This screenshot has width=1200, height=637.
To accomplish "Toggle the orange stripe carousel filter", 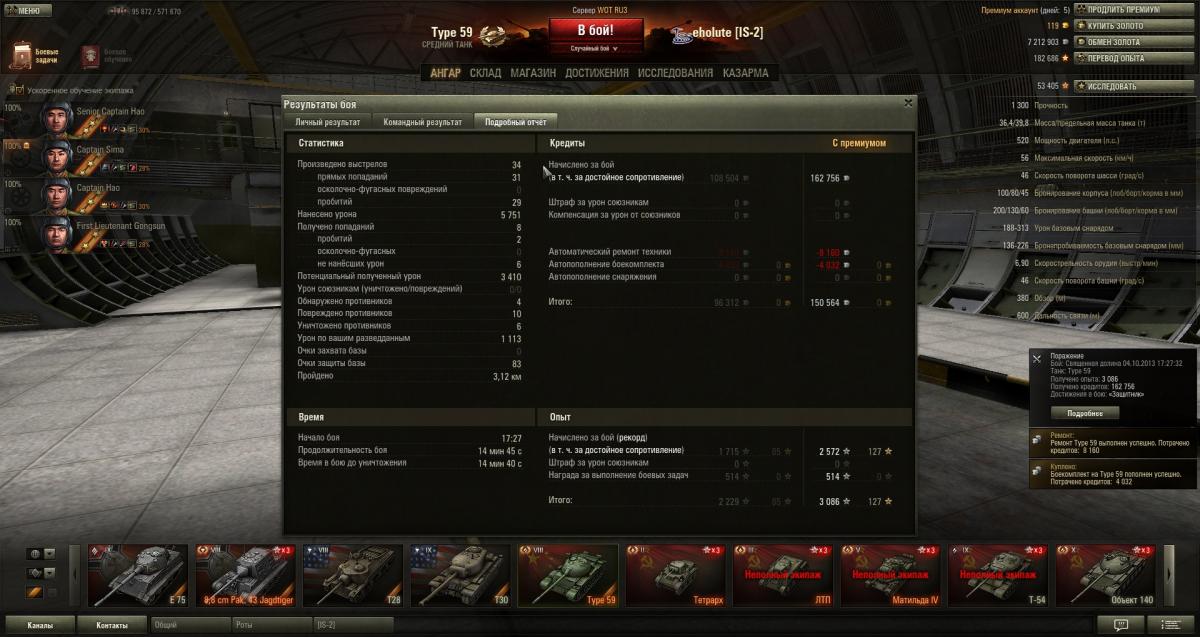I will point(34,594).
